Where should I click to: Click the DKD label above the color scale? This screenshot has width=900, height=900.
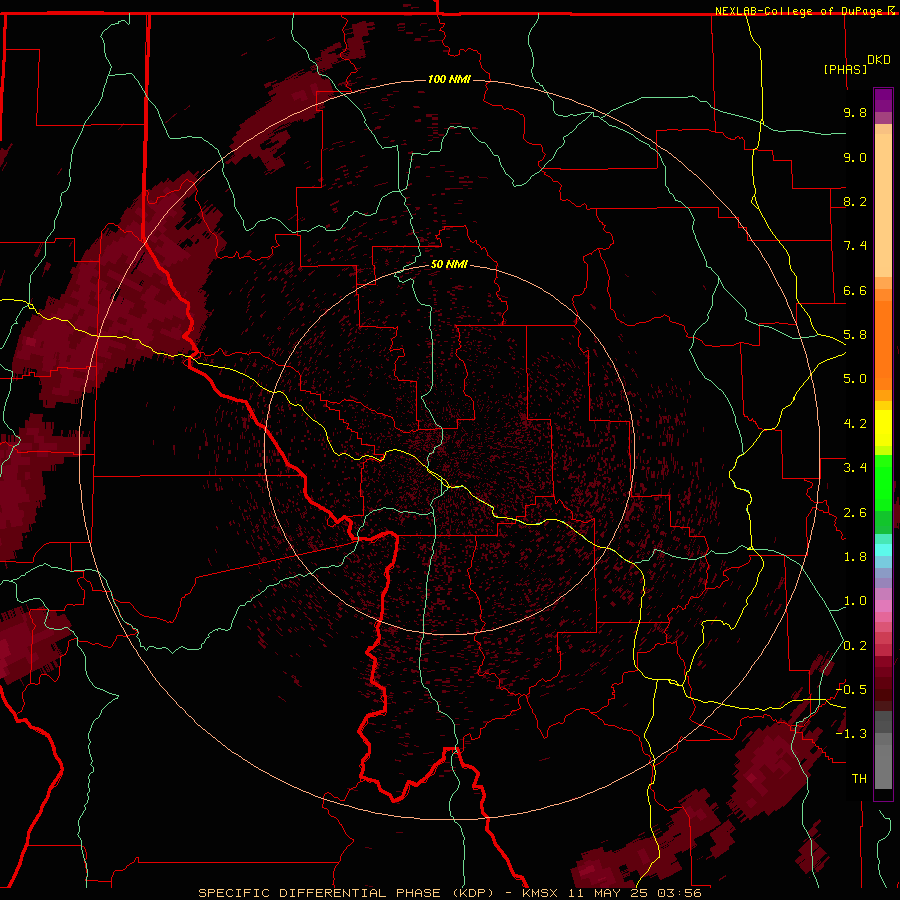coord(879,60)
